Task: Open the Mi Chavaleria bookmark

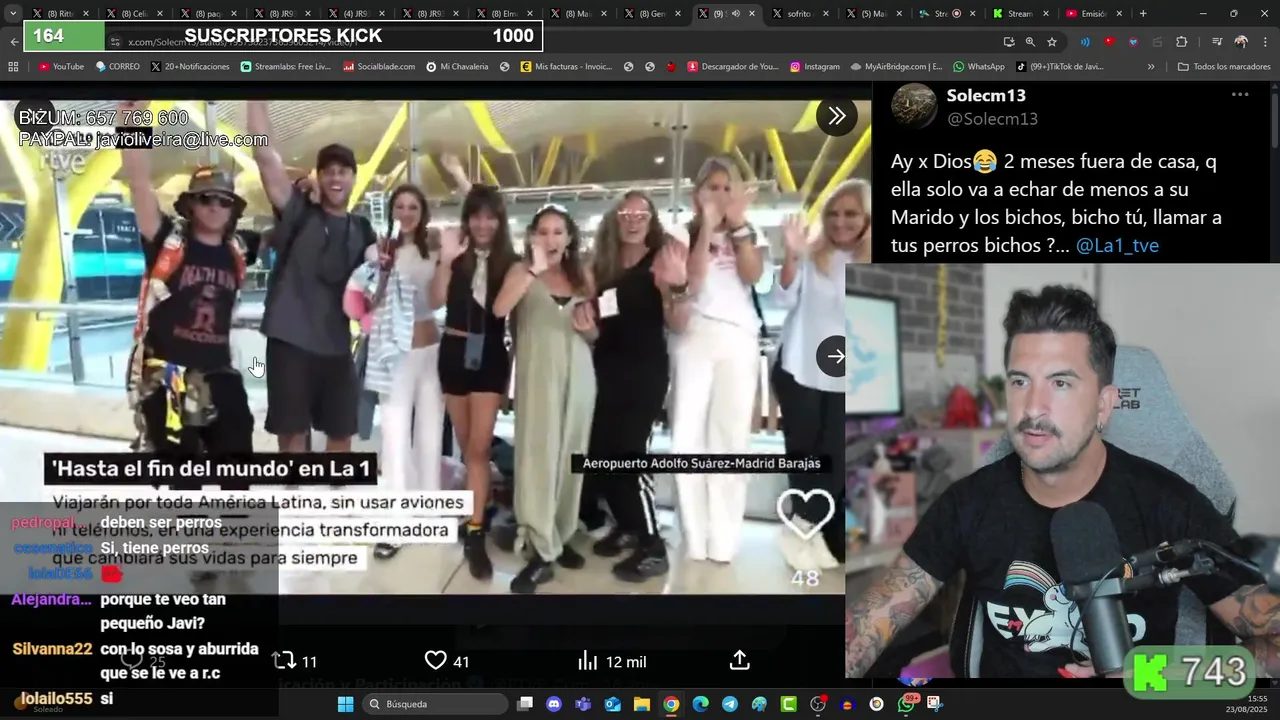Action: (x=457, y=67)
